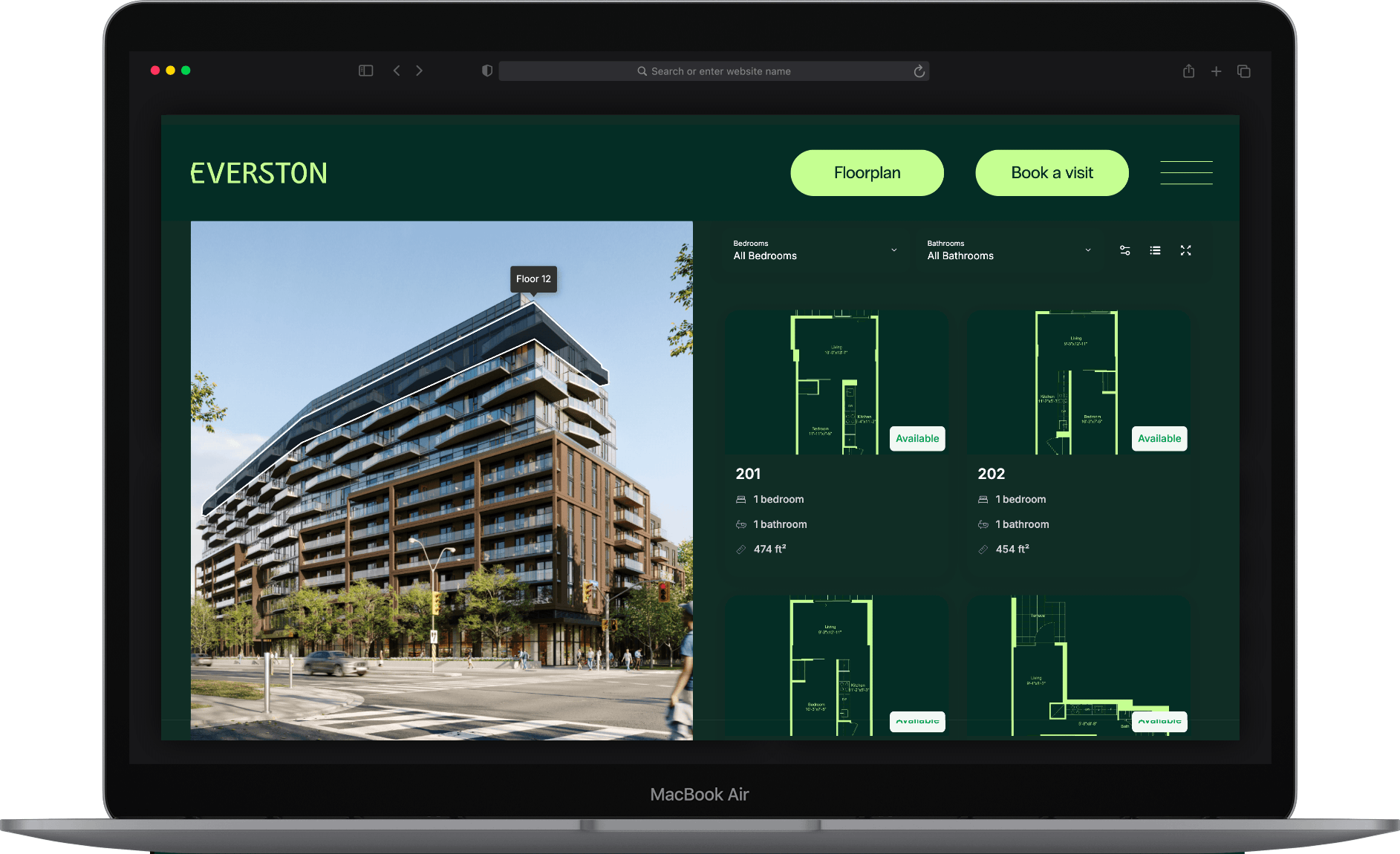Click the ruler icon next to 454 ft²
Viewport: 1400px width, 854px height.
[x=983, y=550]
